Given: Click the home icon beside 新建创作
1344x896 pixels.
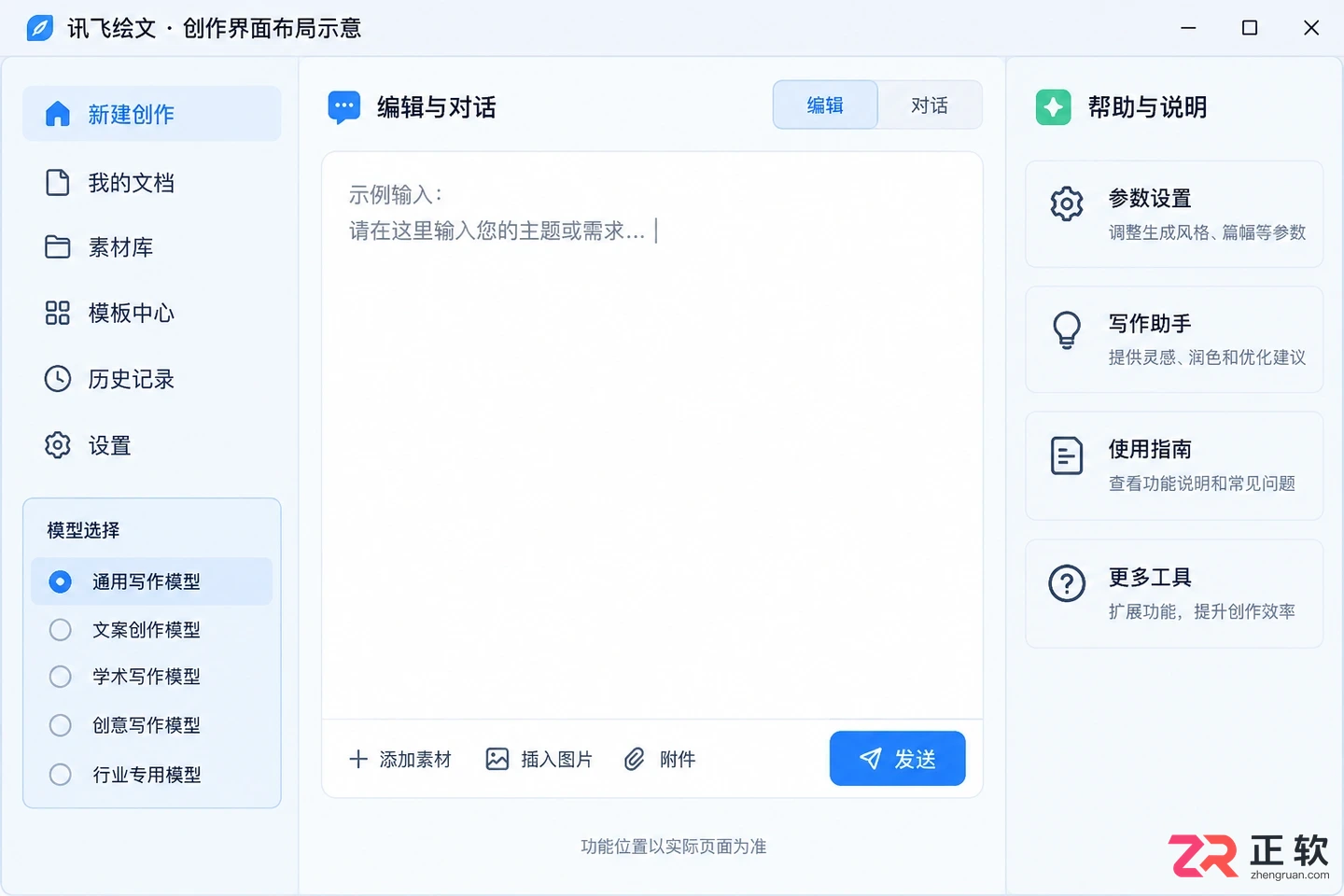Looking at the screenshot, I should (58, 114).
